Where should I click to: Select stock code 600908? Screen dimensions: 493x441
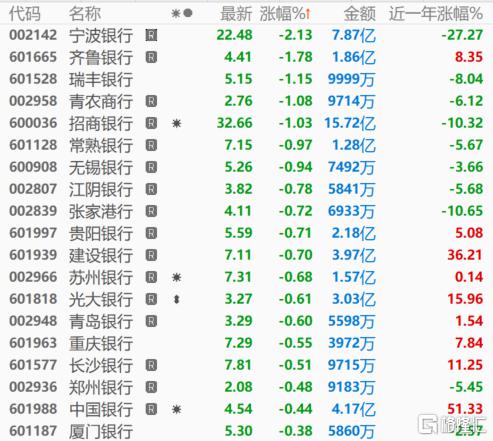(x=33, y=167)
